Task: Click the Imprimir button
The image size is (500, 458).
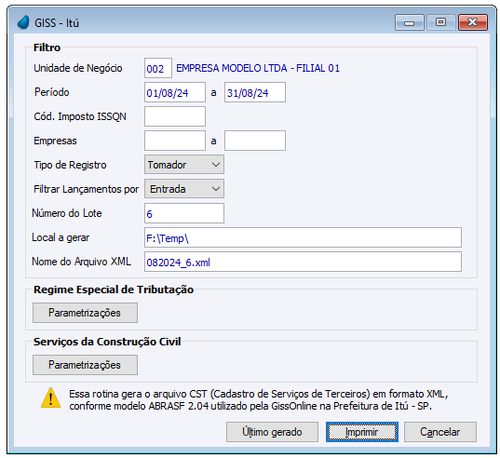Action: 362,432
